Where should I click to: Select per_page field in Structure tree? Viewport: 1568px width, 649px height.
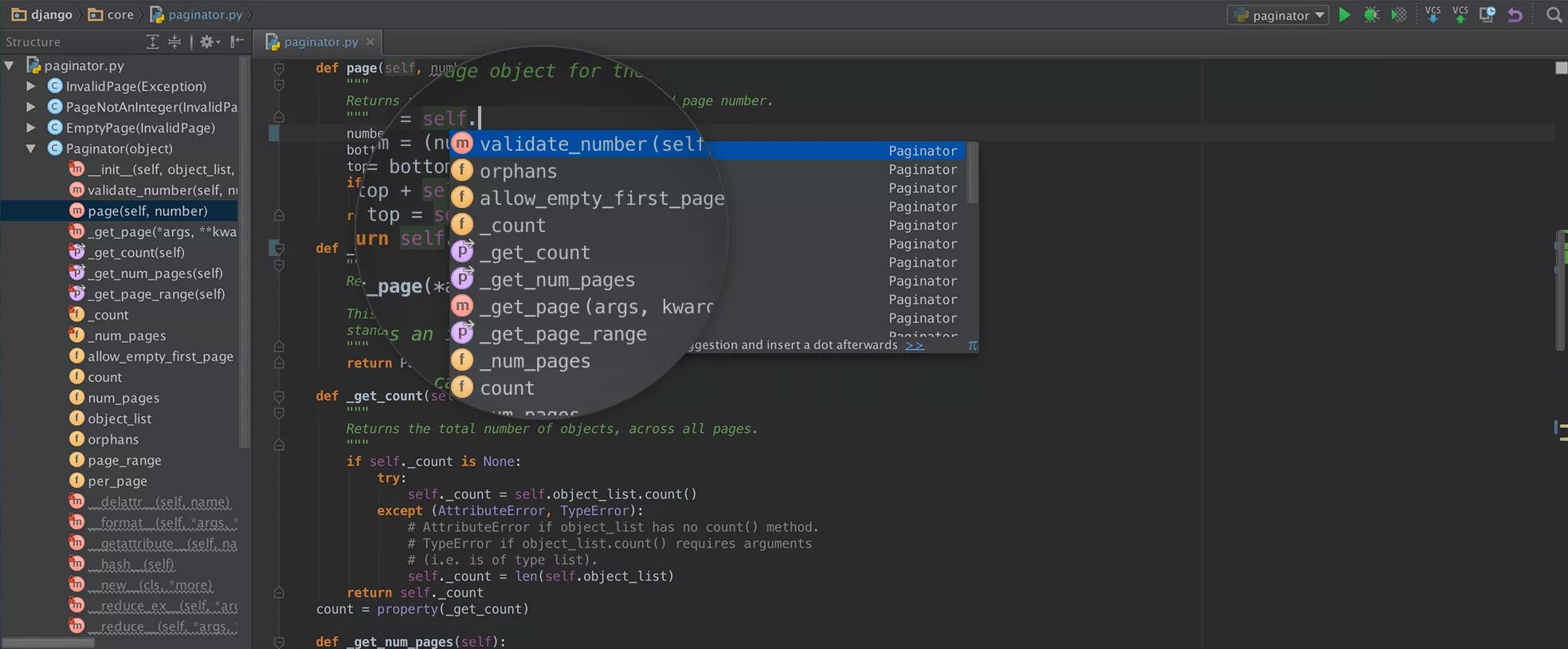(x=108, y=481)
